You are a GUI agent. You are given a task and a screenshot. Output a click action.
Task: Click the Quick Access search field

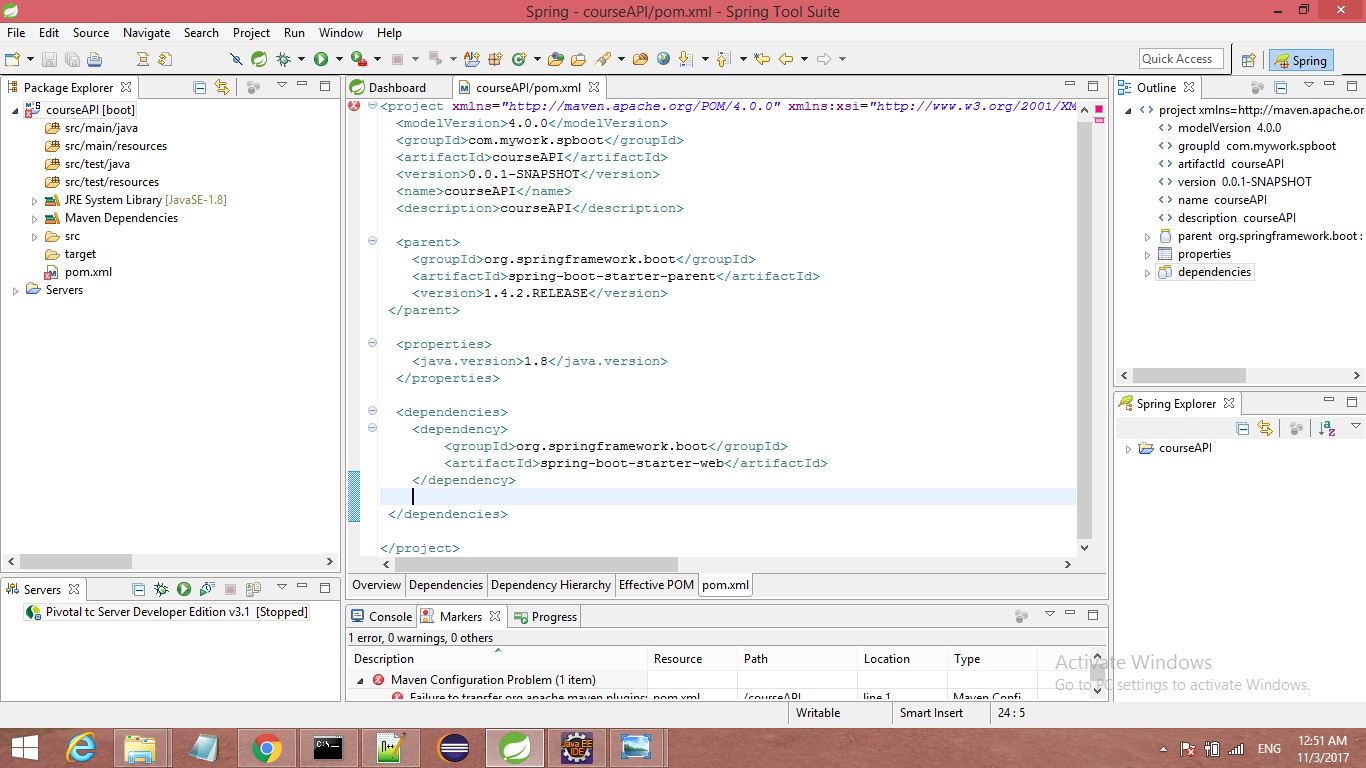(x=1180, y=59)
